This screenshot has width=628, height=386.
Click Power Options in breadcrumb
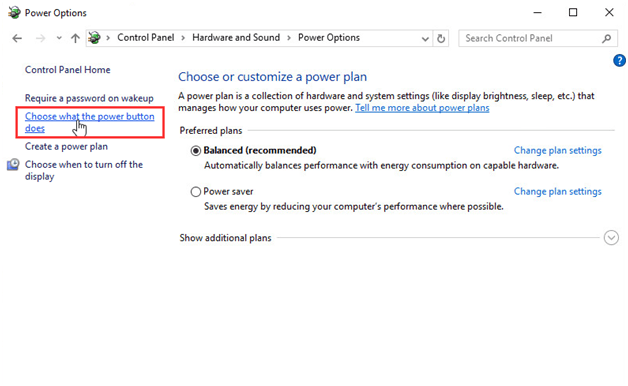pos(329,38)
